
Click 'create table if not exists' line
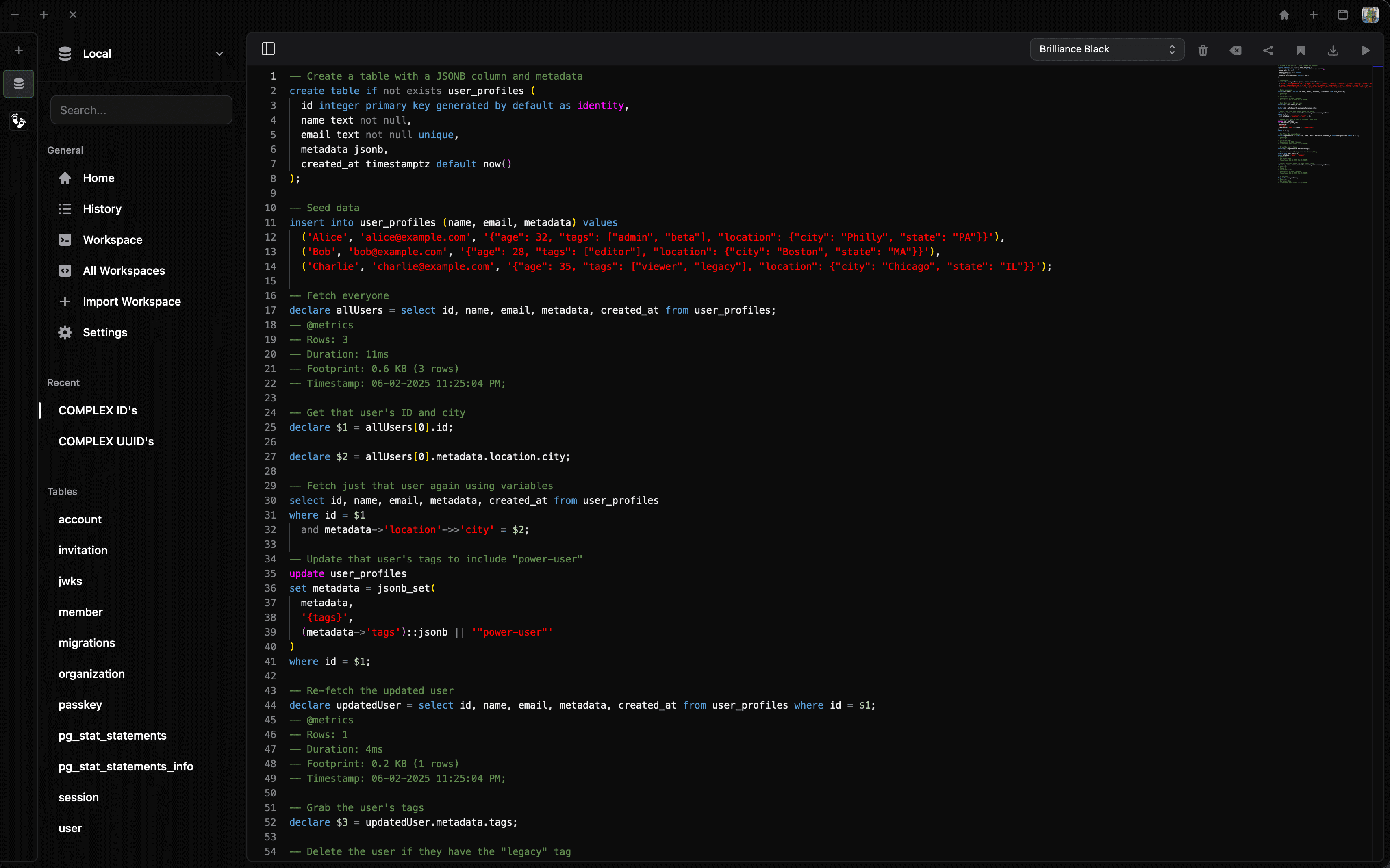click(412, 91)
